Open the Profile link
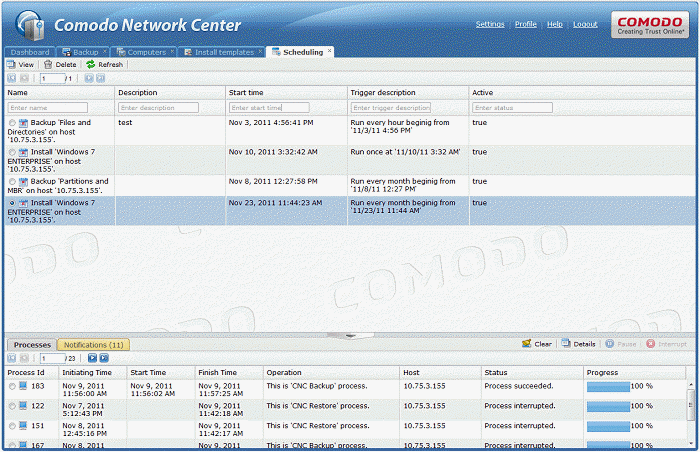The image size is (700, 452). 525,24
